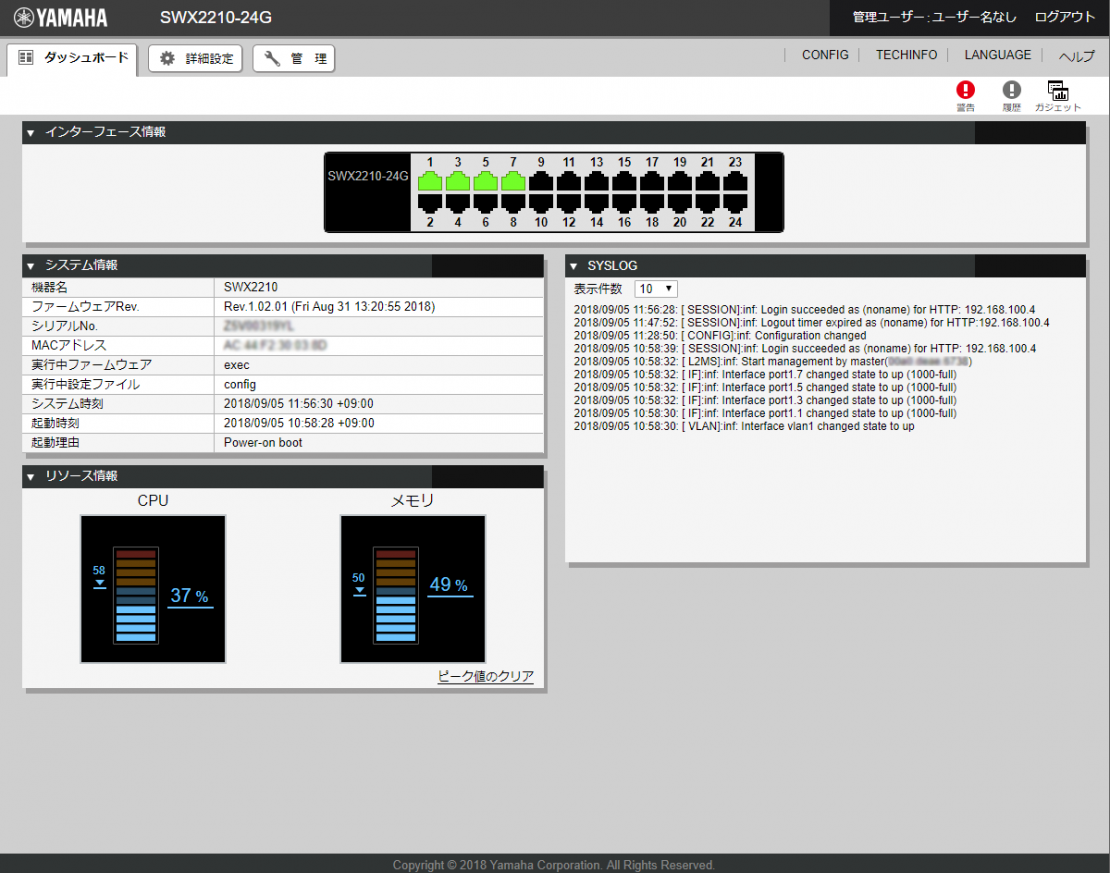Click the ピーク値のクリア link
The height and width of the screenshot is (873, 1110).
point(485,676)
